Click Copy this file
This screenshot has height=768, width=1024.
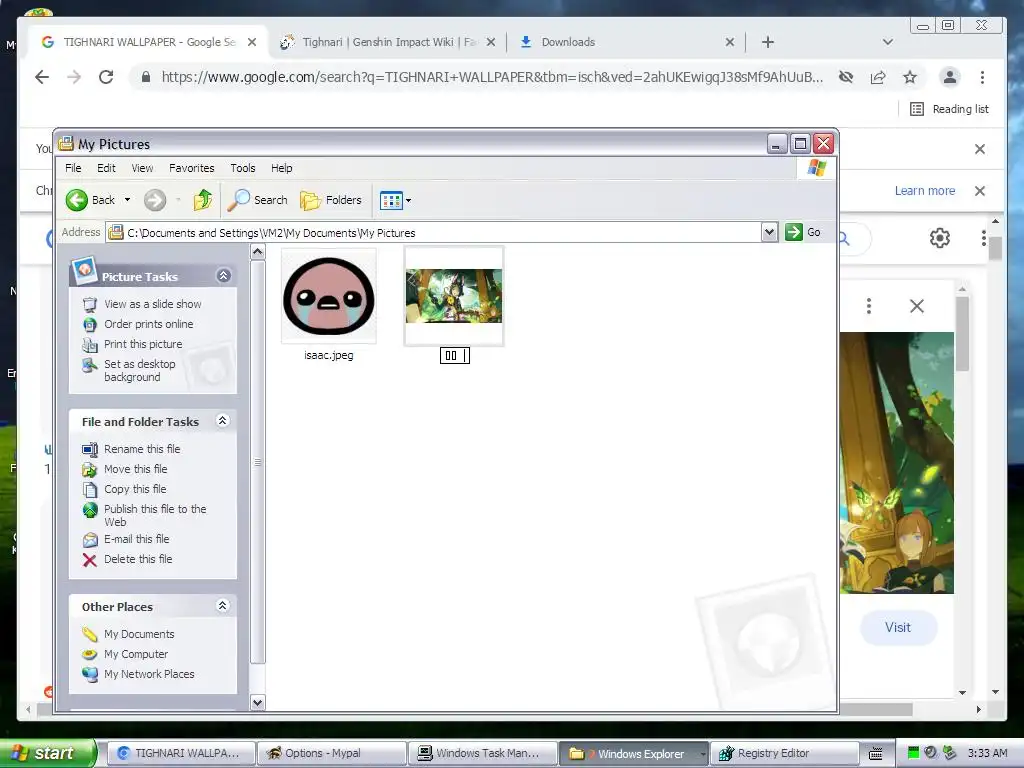[x=135, y=489]
